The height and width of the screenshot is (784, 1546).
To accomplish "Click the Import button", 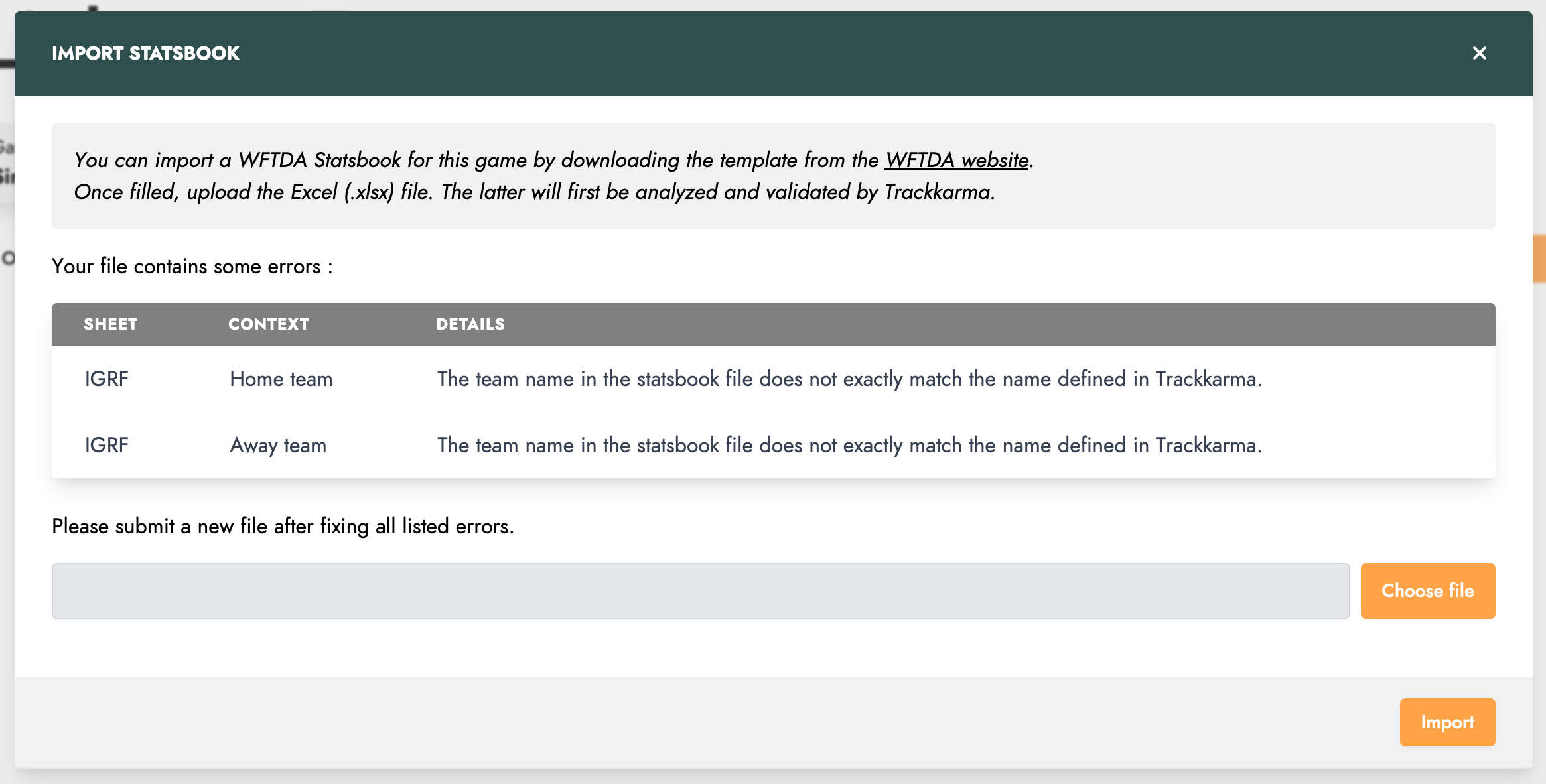I will (x=1447, y=722).
